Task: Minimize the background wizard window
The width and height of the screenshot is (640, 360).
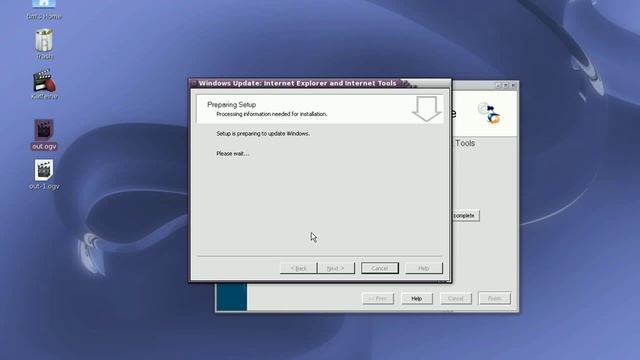Action: [x=498, y=85]
